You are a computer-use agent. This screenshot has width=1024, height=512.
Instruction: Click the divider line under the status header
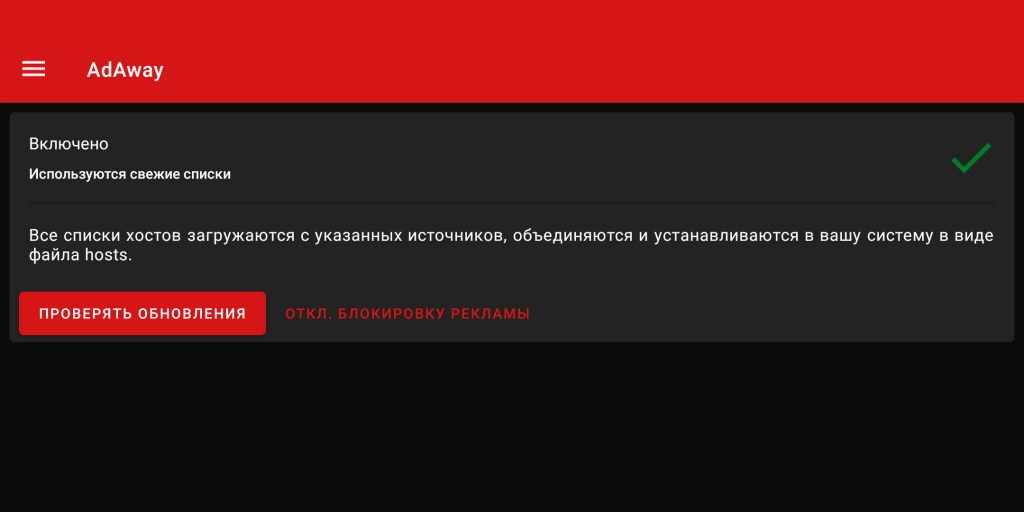point(511,203)
